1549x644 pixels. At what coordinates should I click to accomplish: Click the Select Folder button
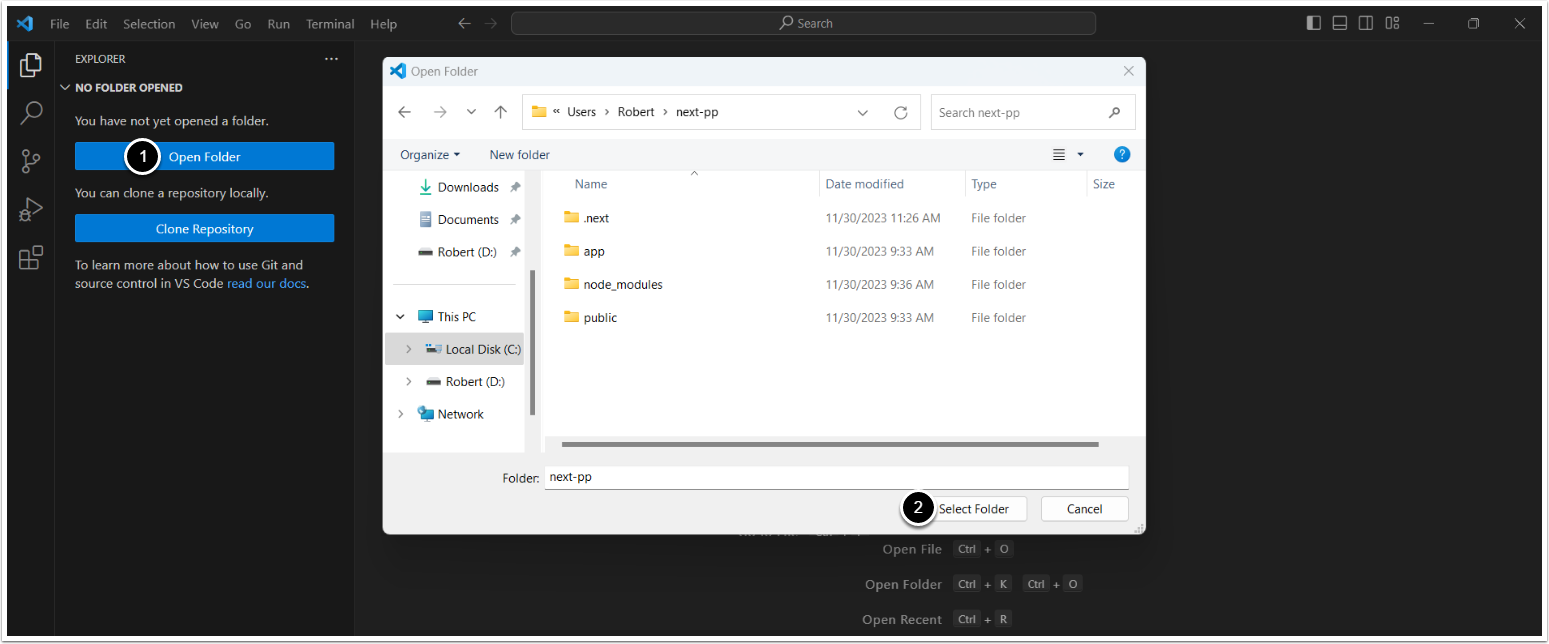point(973,509)
